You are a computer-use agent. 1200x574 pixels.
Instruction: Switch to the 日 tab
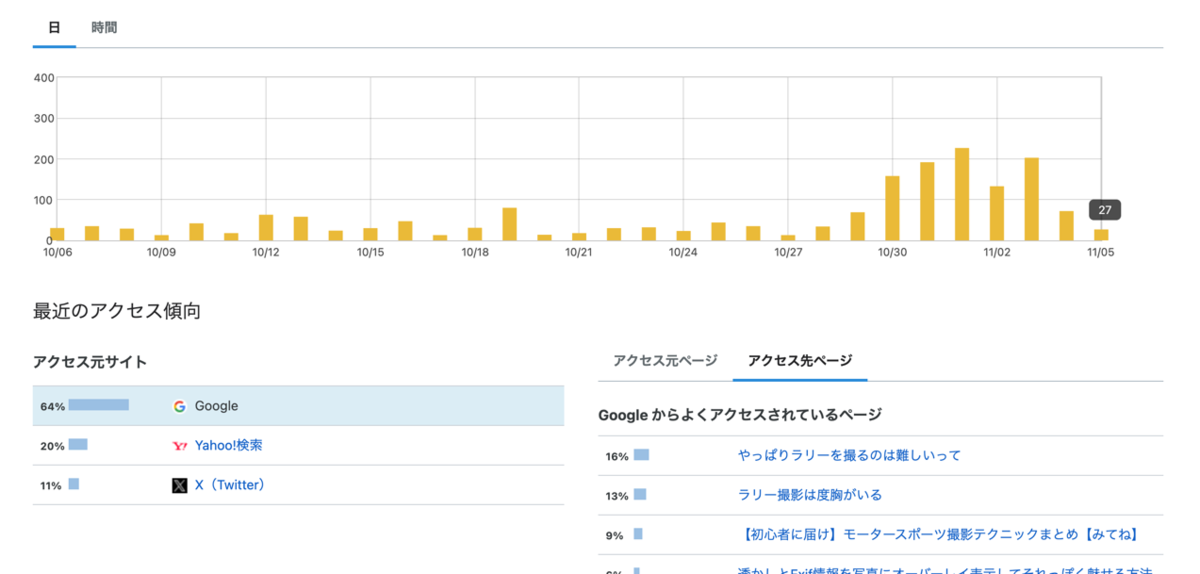[54, 27]
